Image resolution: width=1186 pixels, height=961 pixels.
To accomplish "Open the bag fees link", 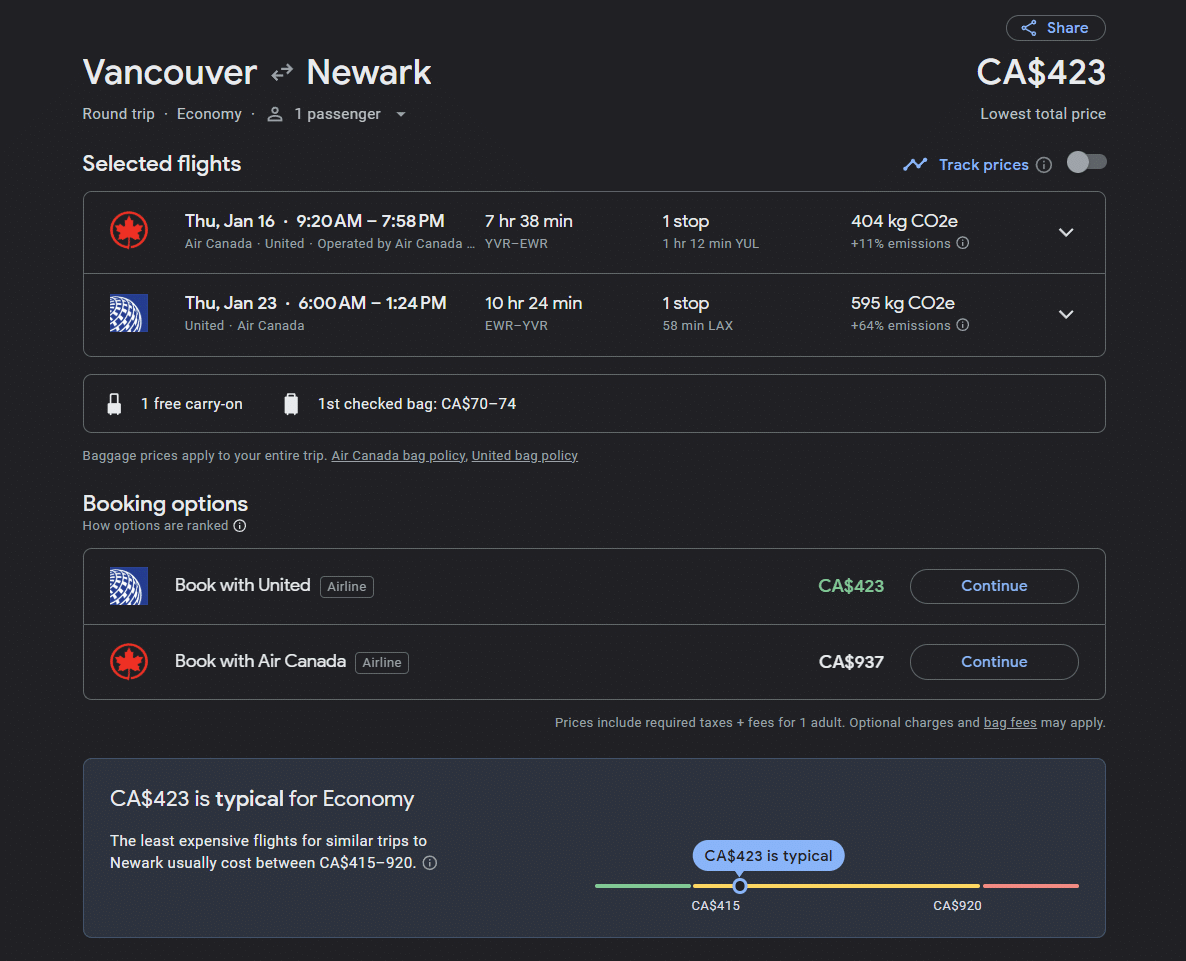I will click(1010, 723).
